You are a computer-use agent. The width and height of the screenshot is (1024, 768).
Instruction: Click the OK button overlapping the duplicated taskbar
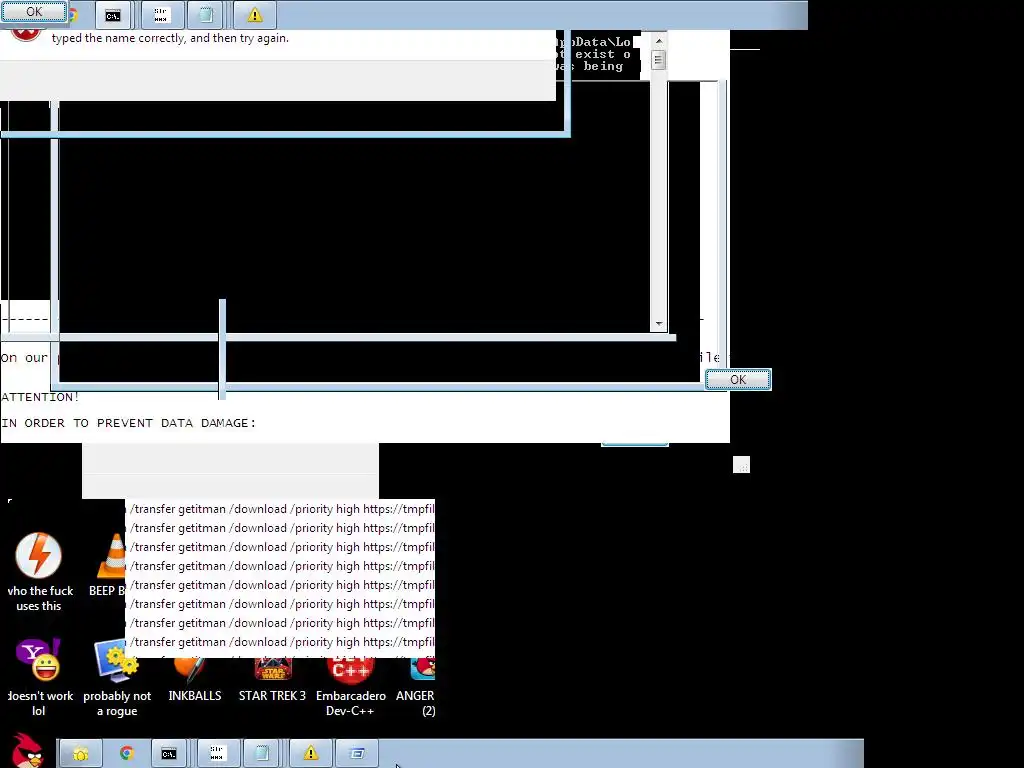tap(34, 11)
